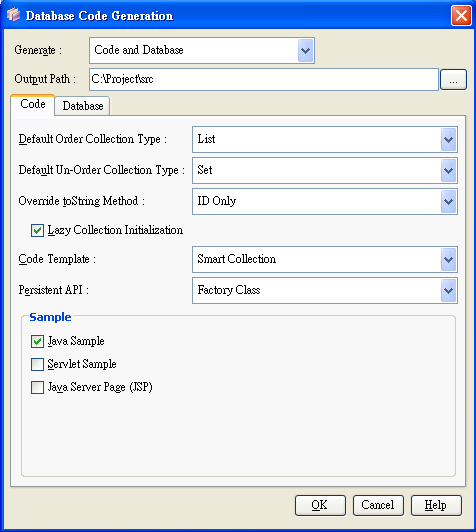Click the Output Path text field
The width and height of the screenshot is (476, 532).
[x=264, y=79]
